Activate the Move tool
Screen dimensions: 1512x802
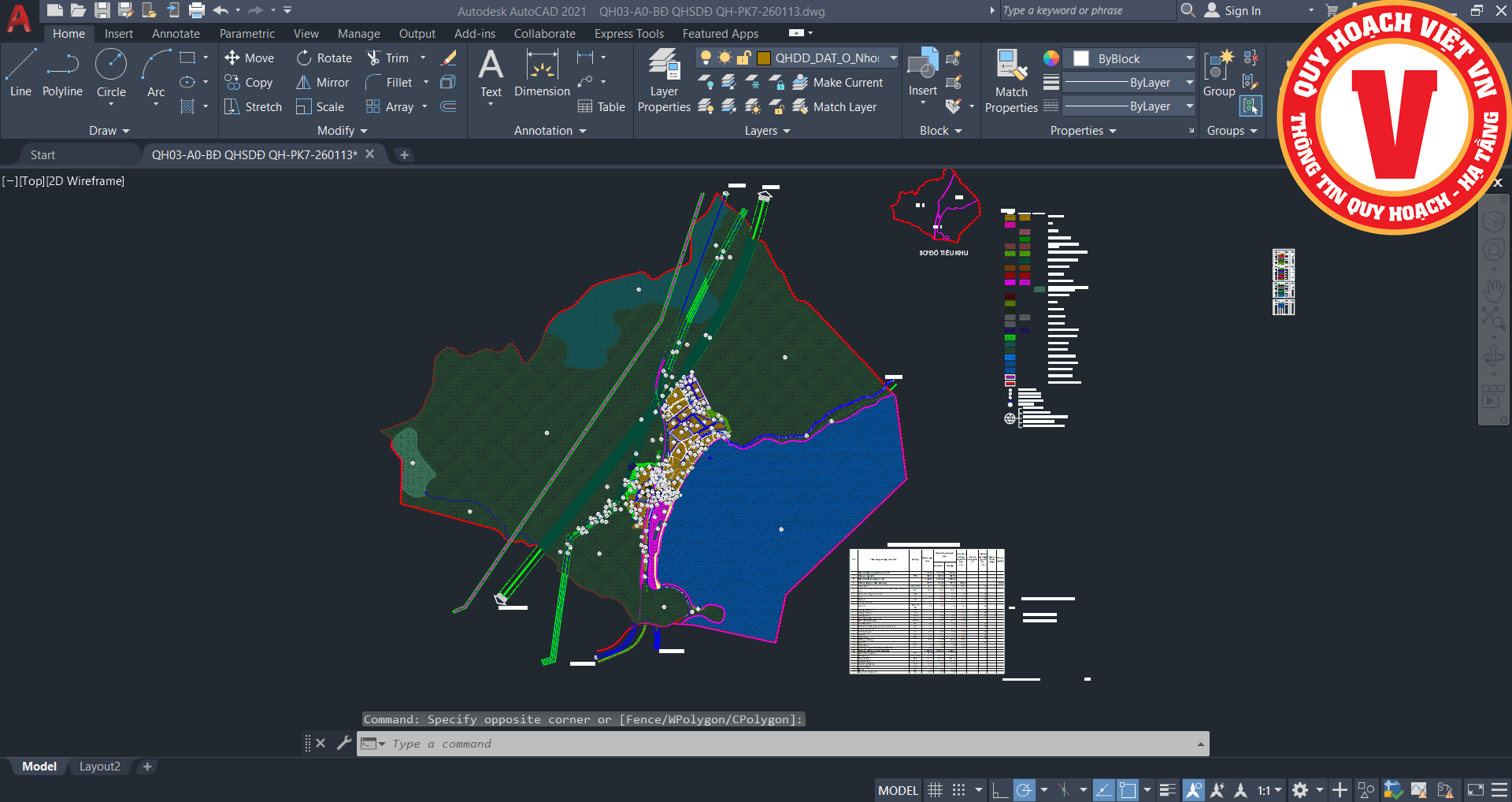[x=249, y=58]
